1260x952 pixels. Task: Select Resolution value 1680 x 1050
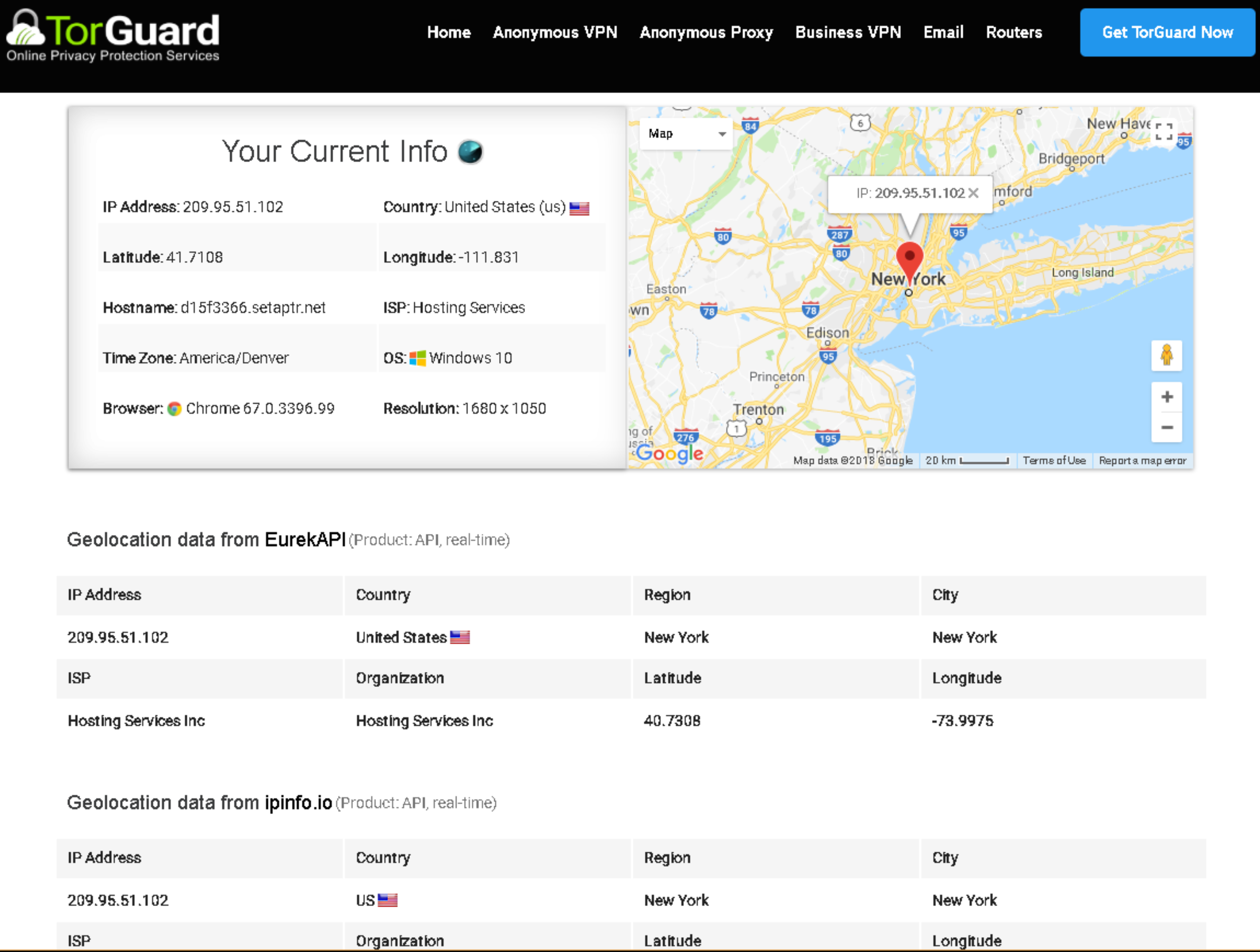[x=504, y=409]
